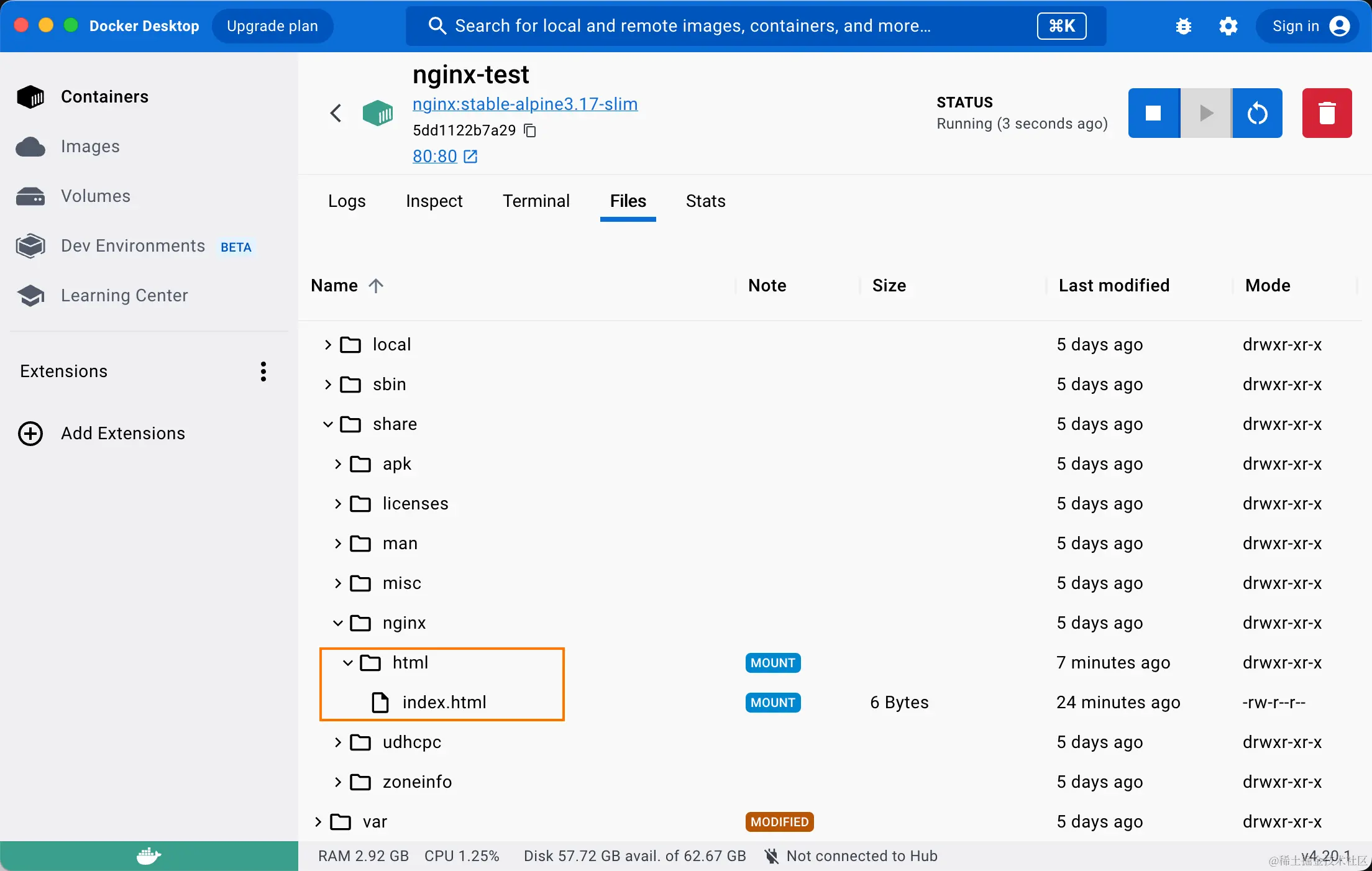This screenshot has width=1372, height=871.
Task: Open settings via the gear icon
Action: click(1228, 26)
